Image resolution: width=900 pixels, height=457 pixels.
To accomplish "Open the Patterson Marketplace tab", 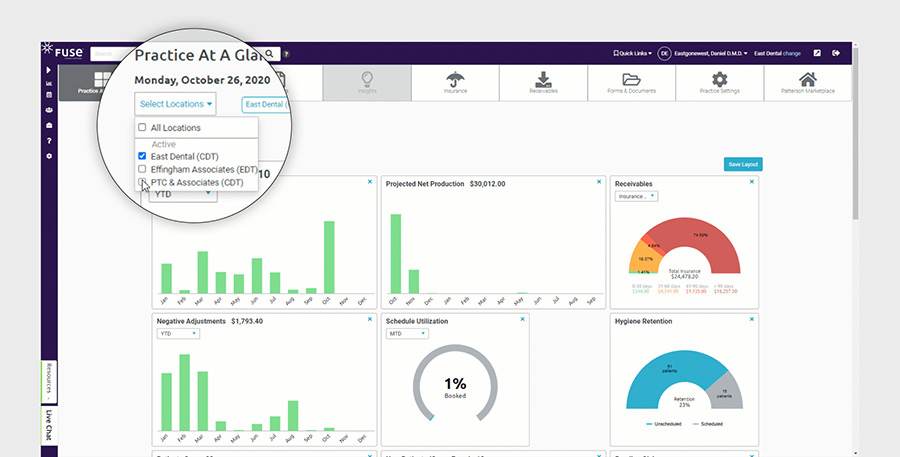I will point(808,83).
